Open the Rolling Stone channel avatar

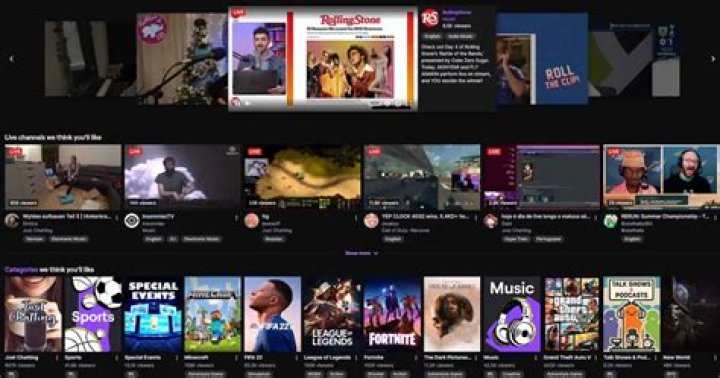[430, 18]
